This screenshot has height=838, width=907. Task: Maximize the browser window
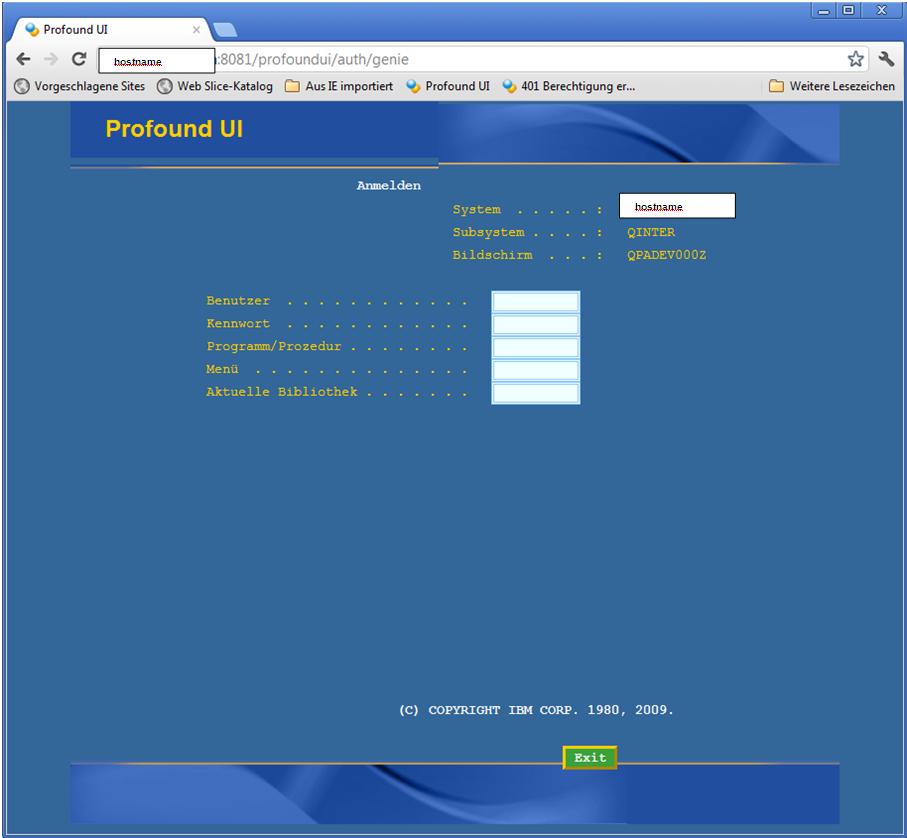point(849,10)
